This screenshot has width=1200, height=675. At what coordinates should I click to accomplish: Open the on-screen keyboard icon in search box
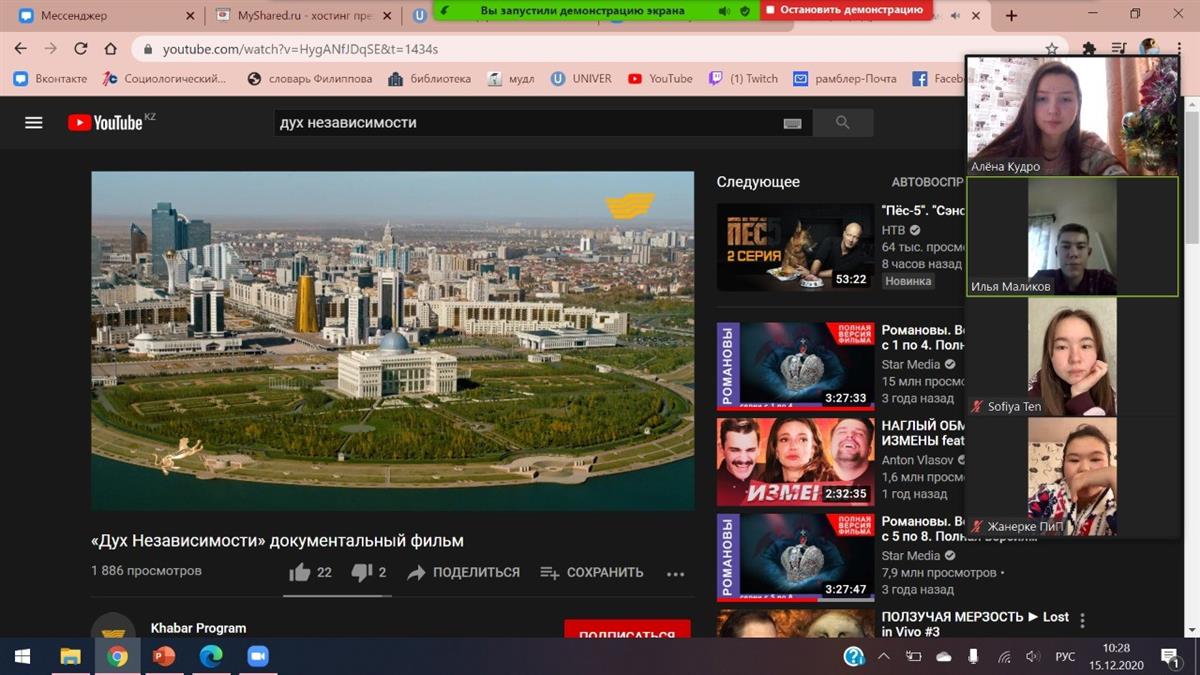[x=792, y=123]
